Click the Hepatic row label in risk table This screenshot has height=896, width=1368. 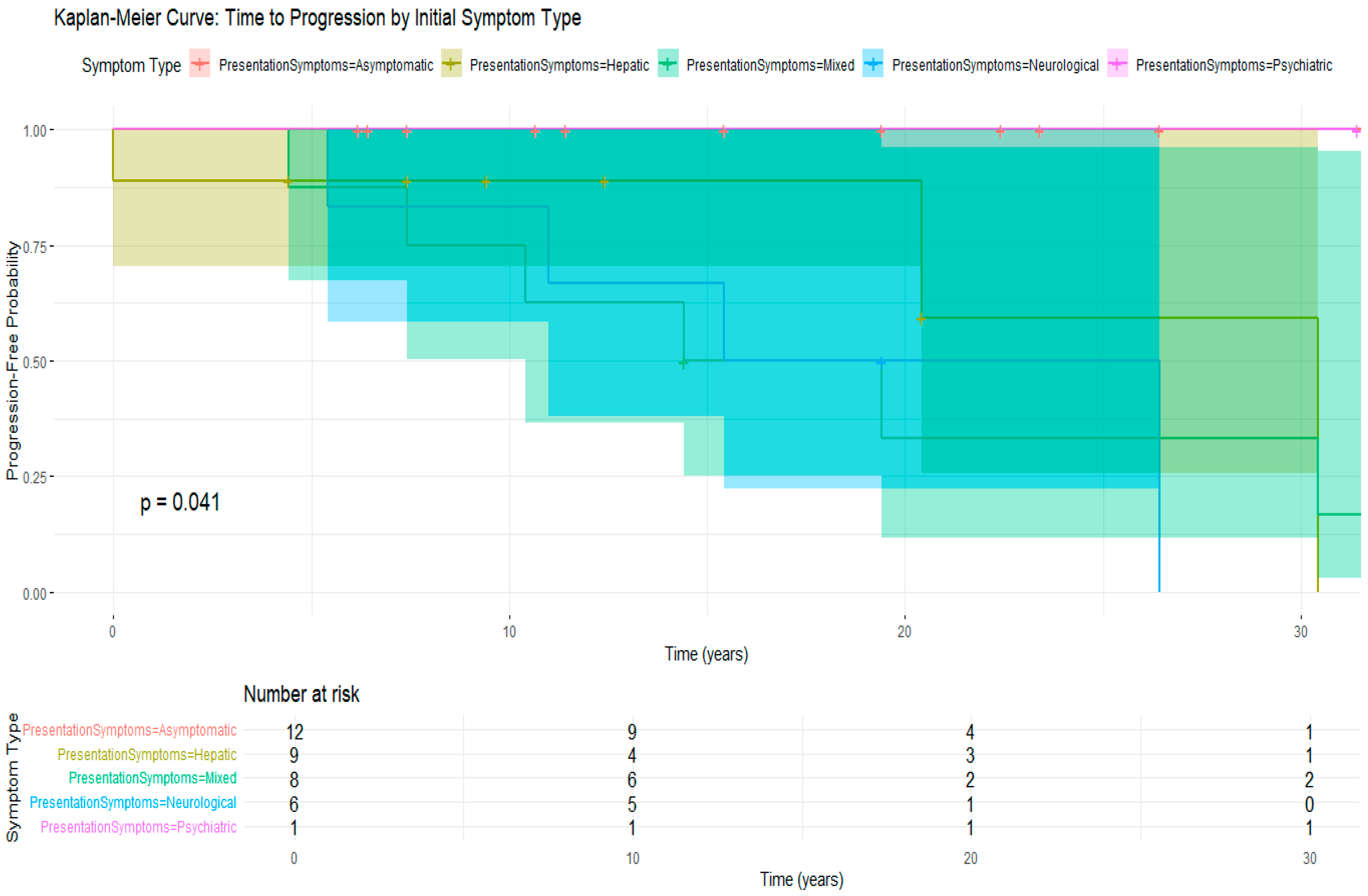click(x=147, y=754)
